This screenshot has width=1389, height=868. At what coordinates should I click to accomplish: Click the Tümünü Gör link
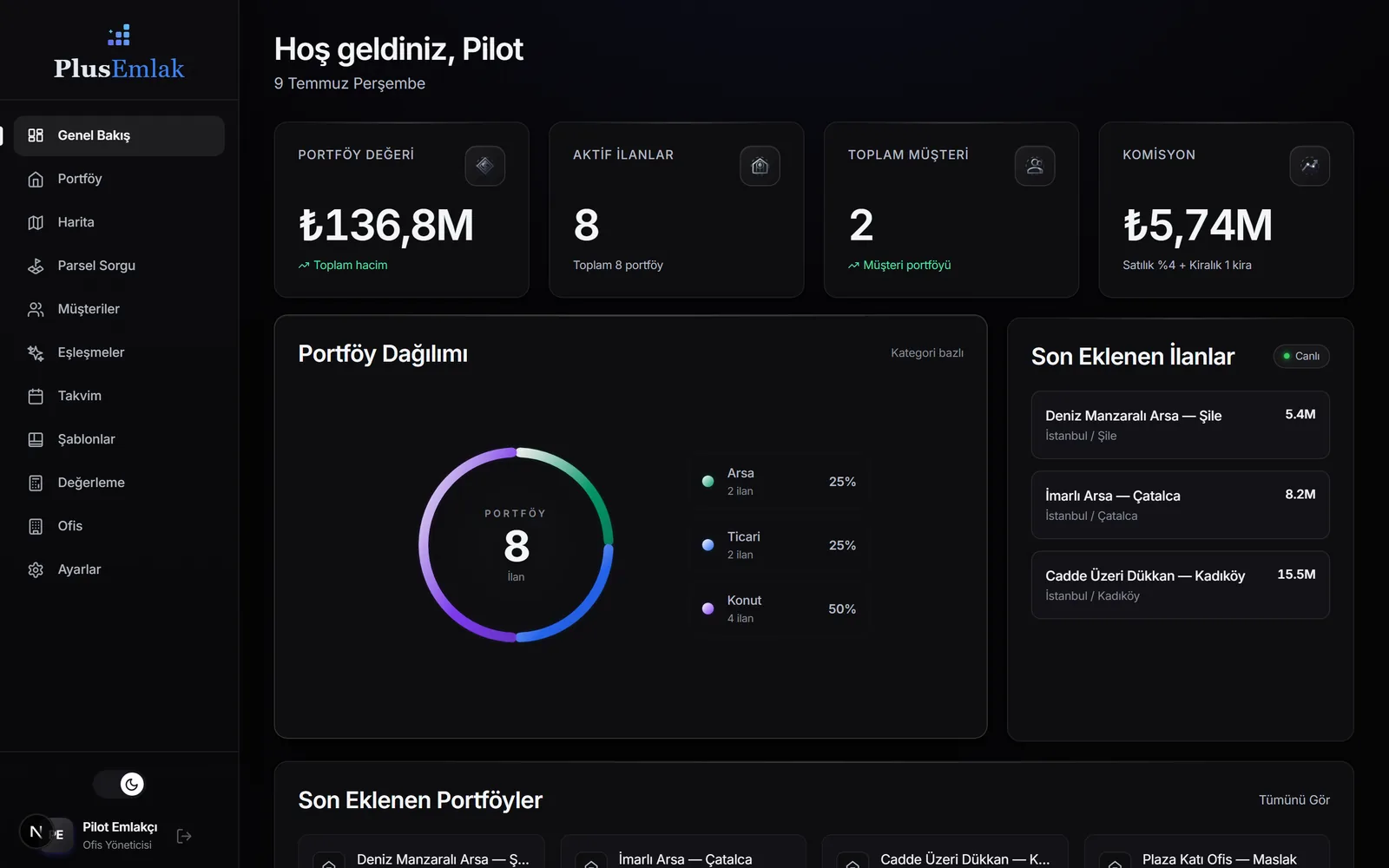[1294, 800]
